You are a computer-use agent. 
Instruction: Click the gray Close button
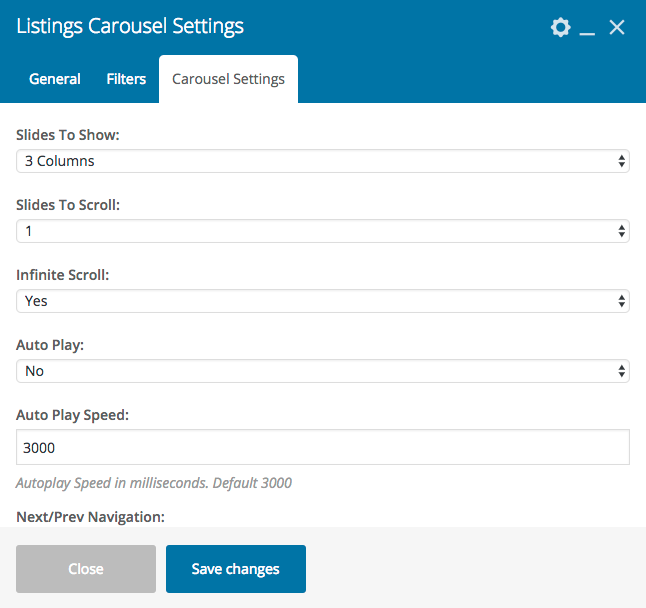point(86,569)
